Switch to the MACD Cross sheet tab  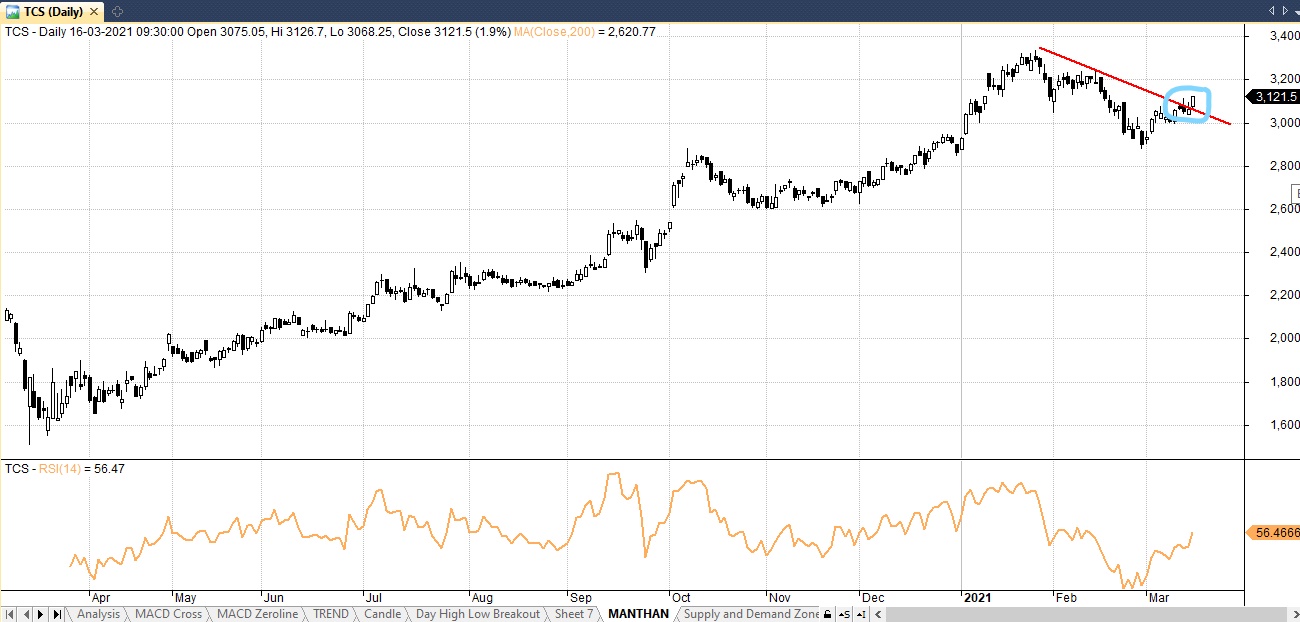click(168, 614)
